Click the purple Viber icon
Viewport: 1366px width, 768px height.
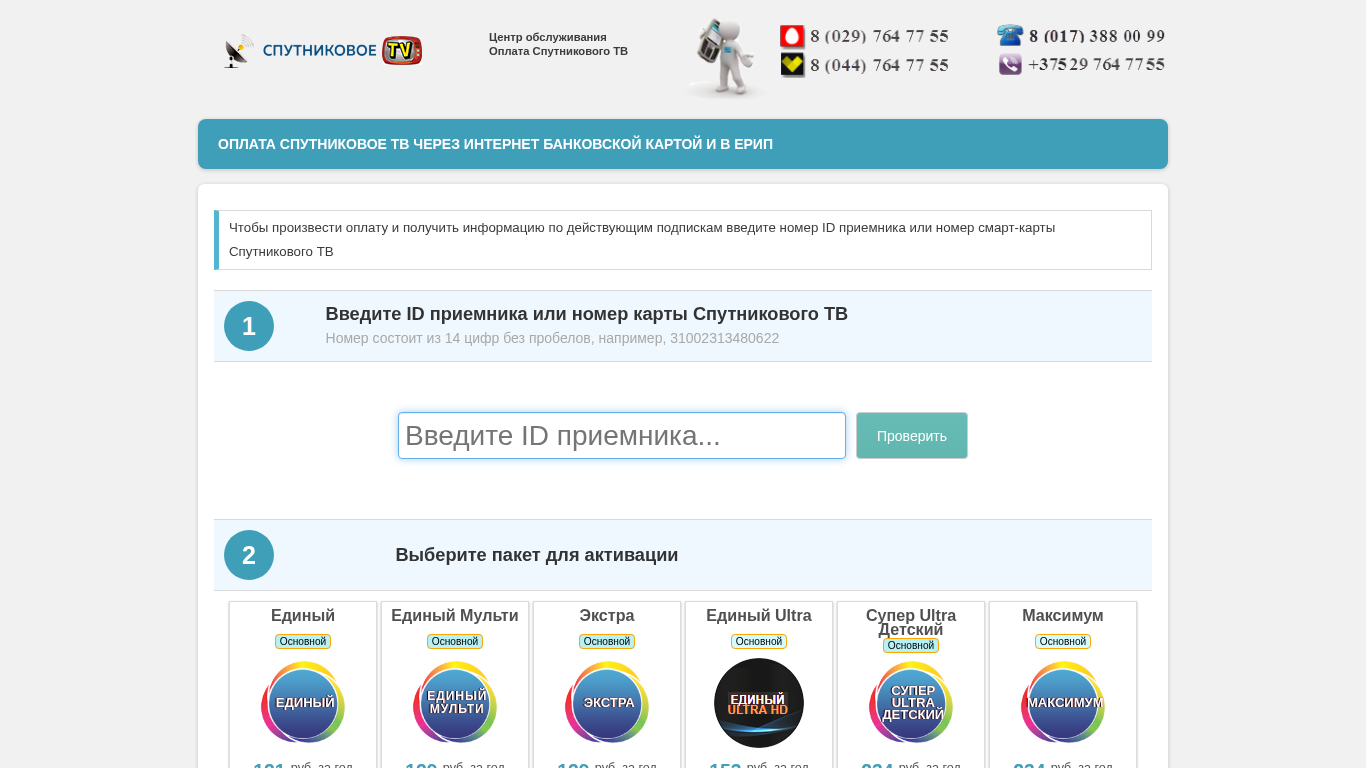pyautogui.click(x=1010, y=64)
